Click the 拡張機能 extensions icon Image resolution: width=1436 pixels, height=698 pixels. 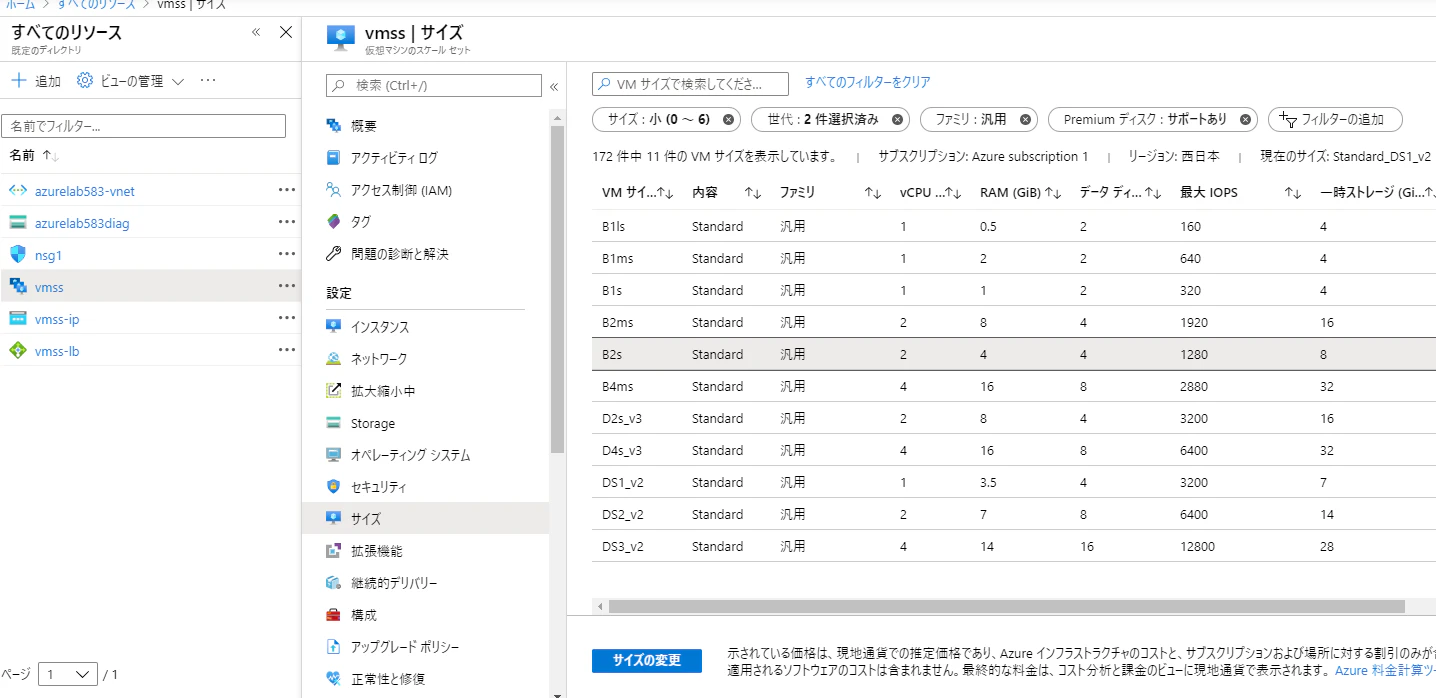coord(334,551)
